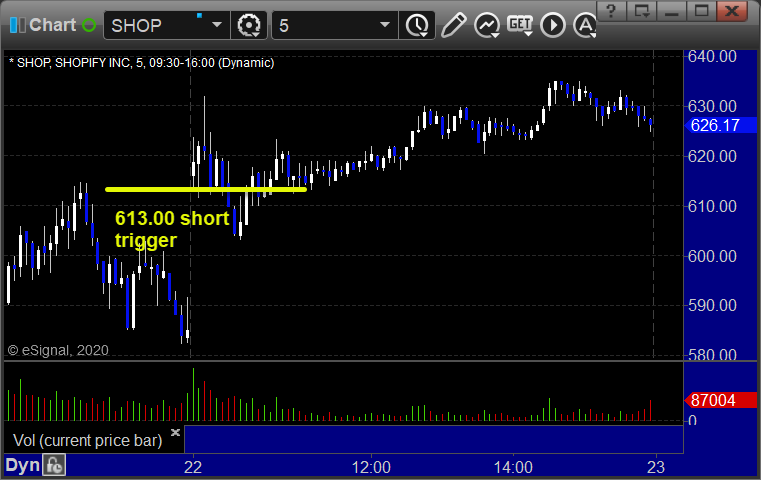Click the 12:00 time axis label

coord(371,467)
